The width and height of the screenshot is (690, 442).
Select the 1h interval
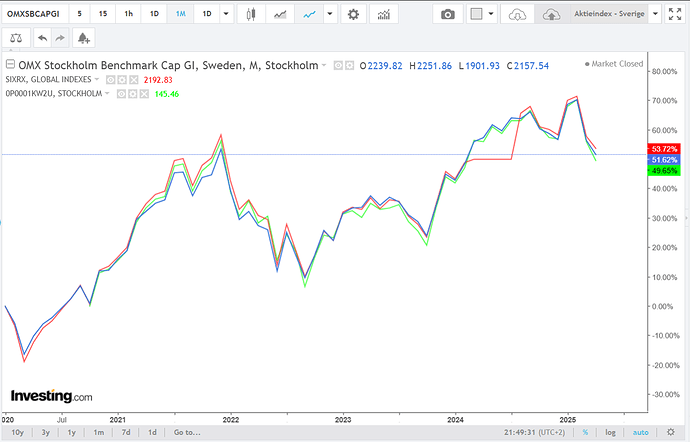pos(127,14)
